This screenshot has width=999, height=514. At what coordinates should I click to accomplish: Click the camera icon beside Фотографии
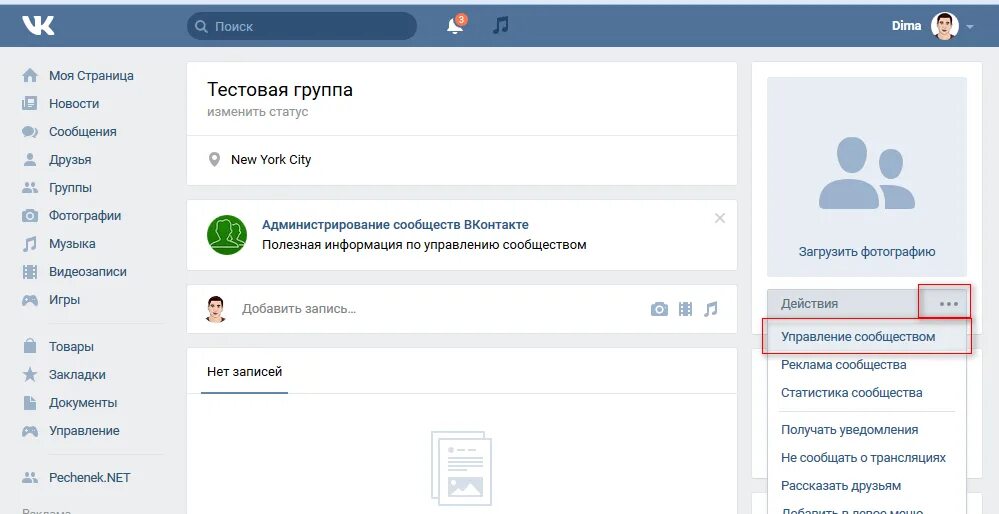click(30, 216)
